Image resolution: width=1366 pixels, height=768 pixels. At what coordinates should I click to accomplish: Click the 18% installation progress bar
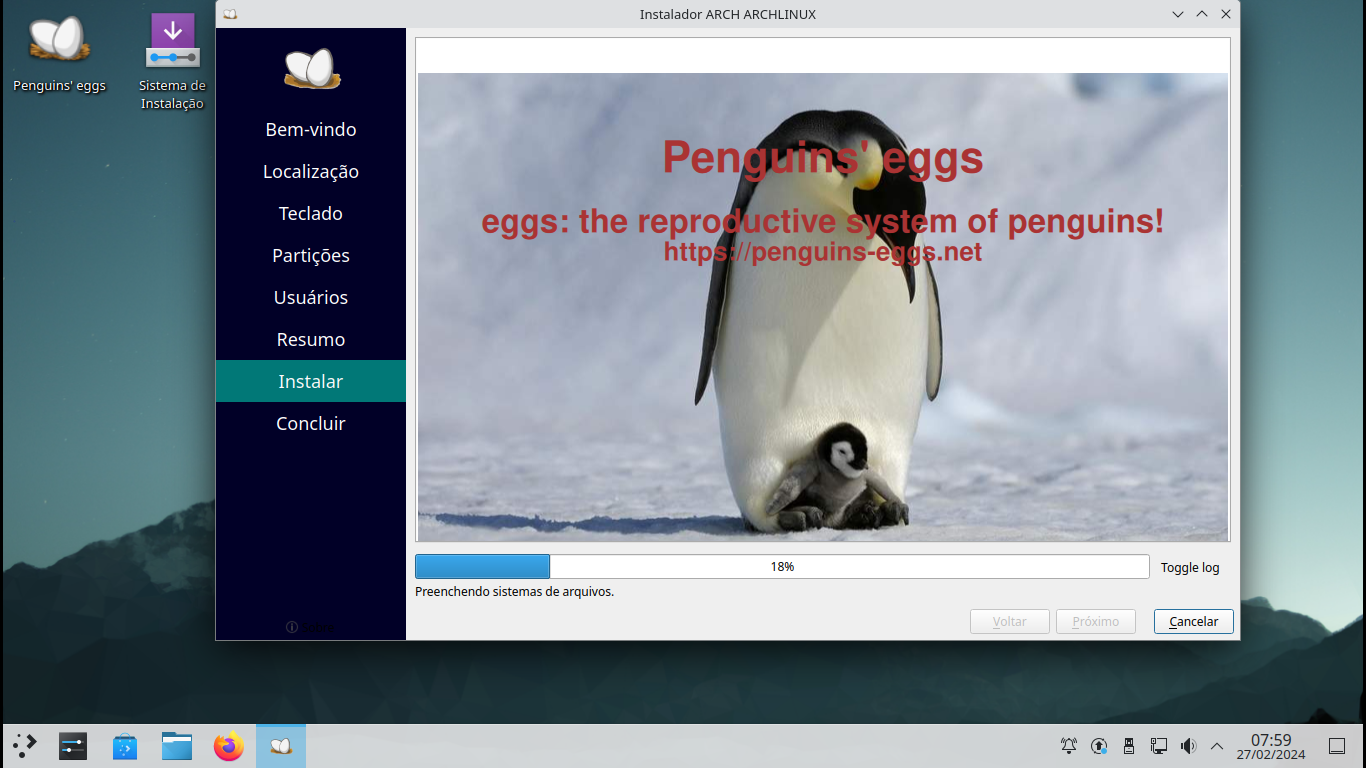[782, 566]
